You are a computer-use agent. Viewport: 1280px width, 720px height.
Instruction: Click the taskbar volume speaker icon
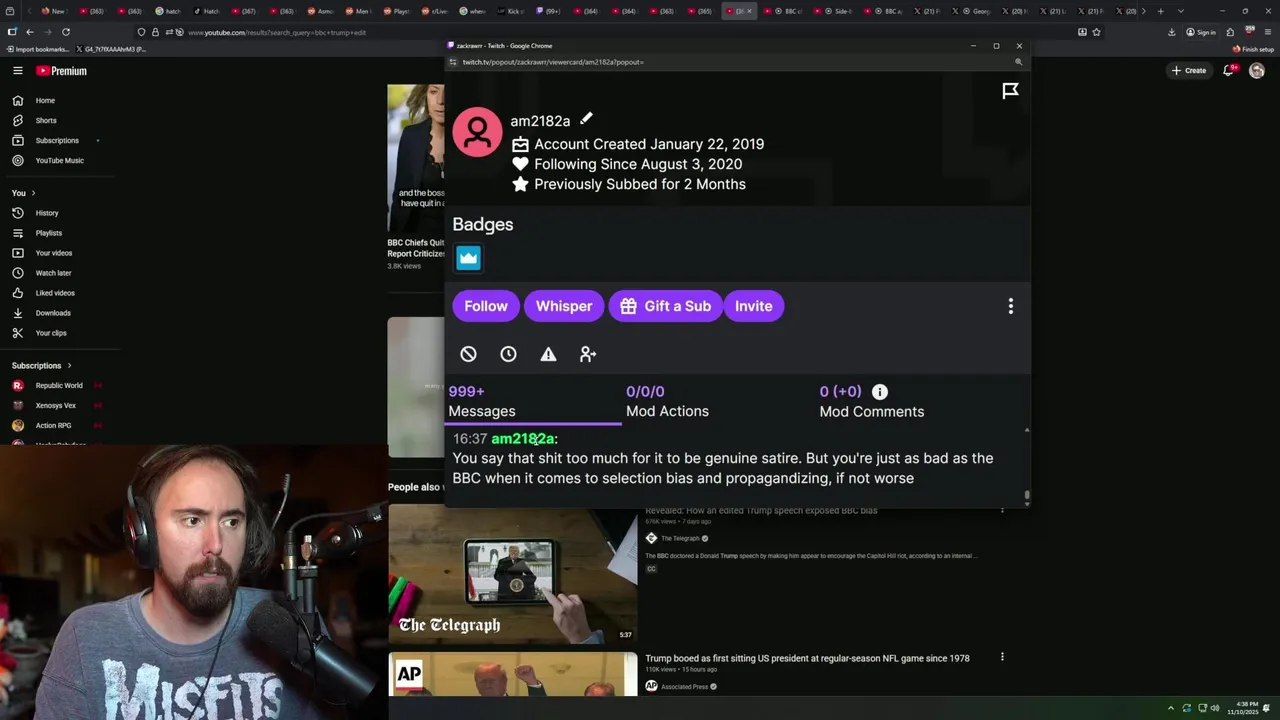point(1215,708)
